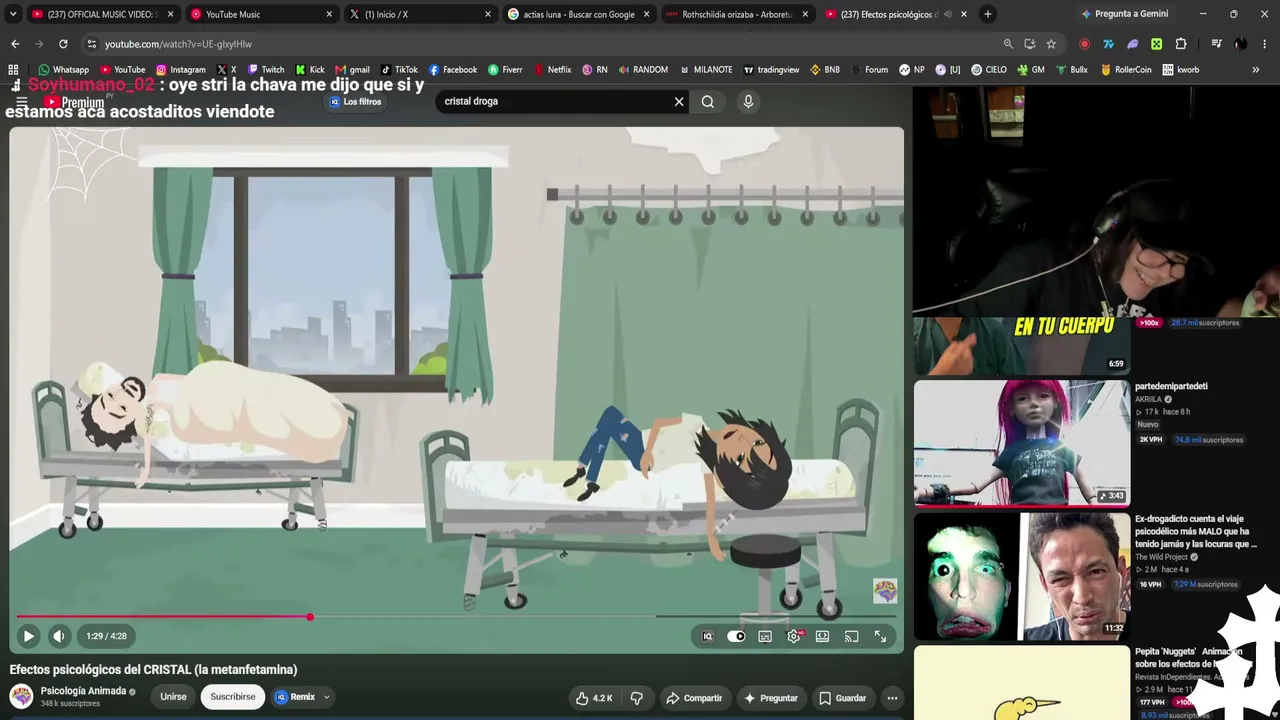Share the video via Compartir
1280x720 pixels.
tap(694, 698)
